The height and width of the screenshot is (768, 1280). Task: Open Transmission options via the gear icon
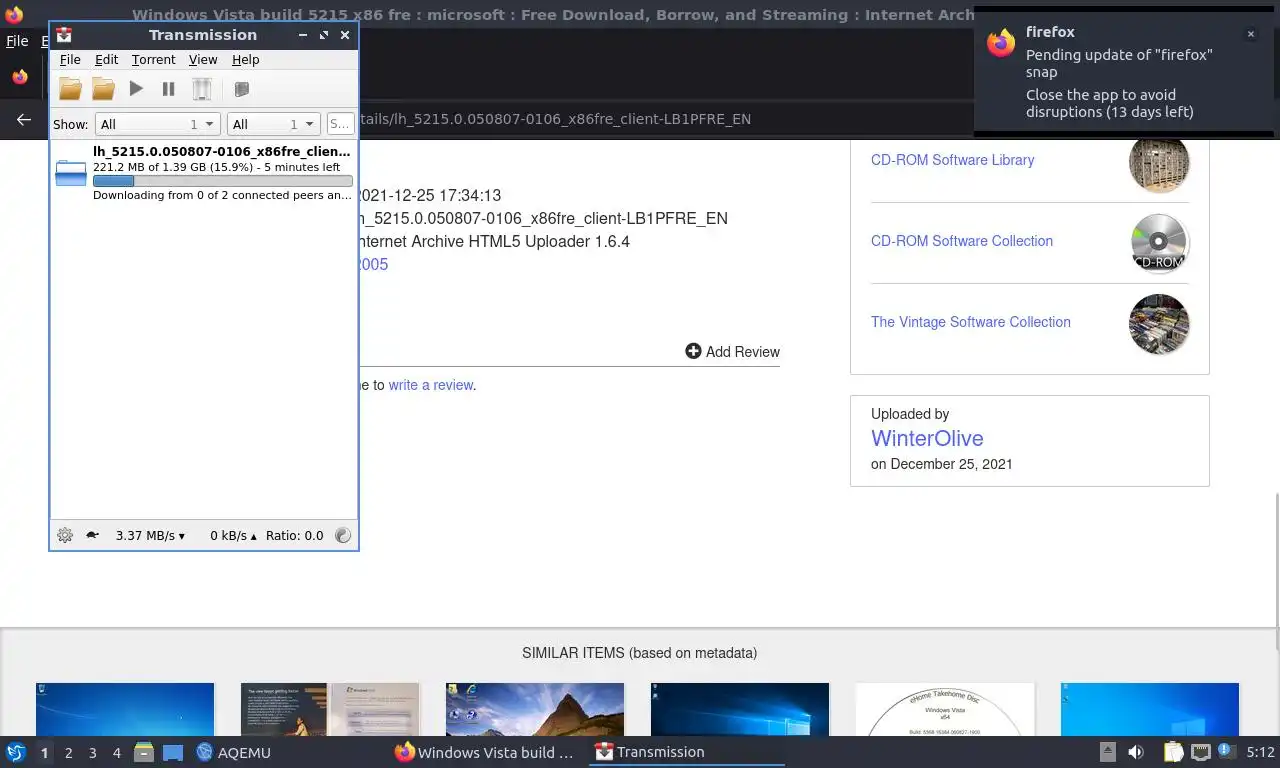[65, 535]
